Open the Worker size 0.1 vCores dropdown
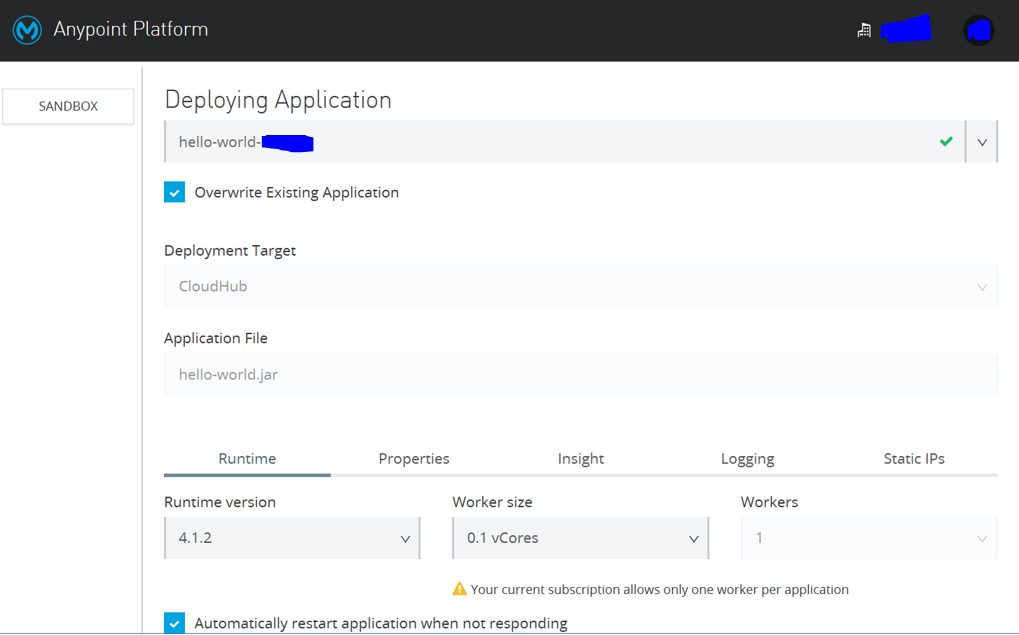Screen dimensions: 1019x635 coord(580,538)
